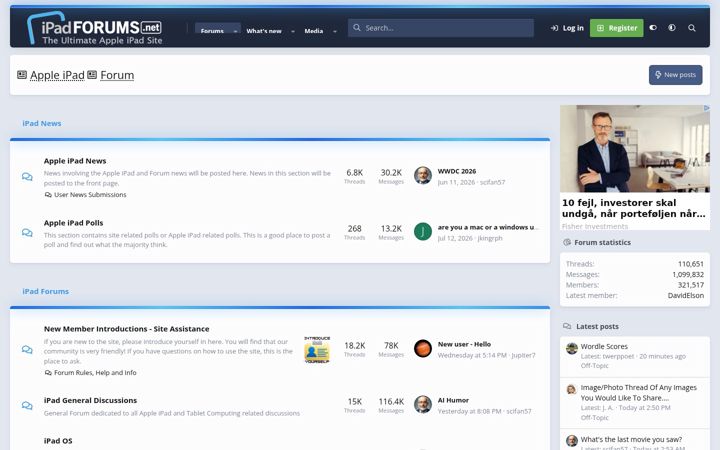Image resolution: width=720 pixels, height=450 pixels.
Task: Click the Apple iPad Polls chat icon
Action: [27, 233]
